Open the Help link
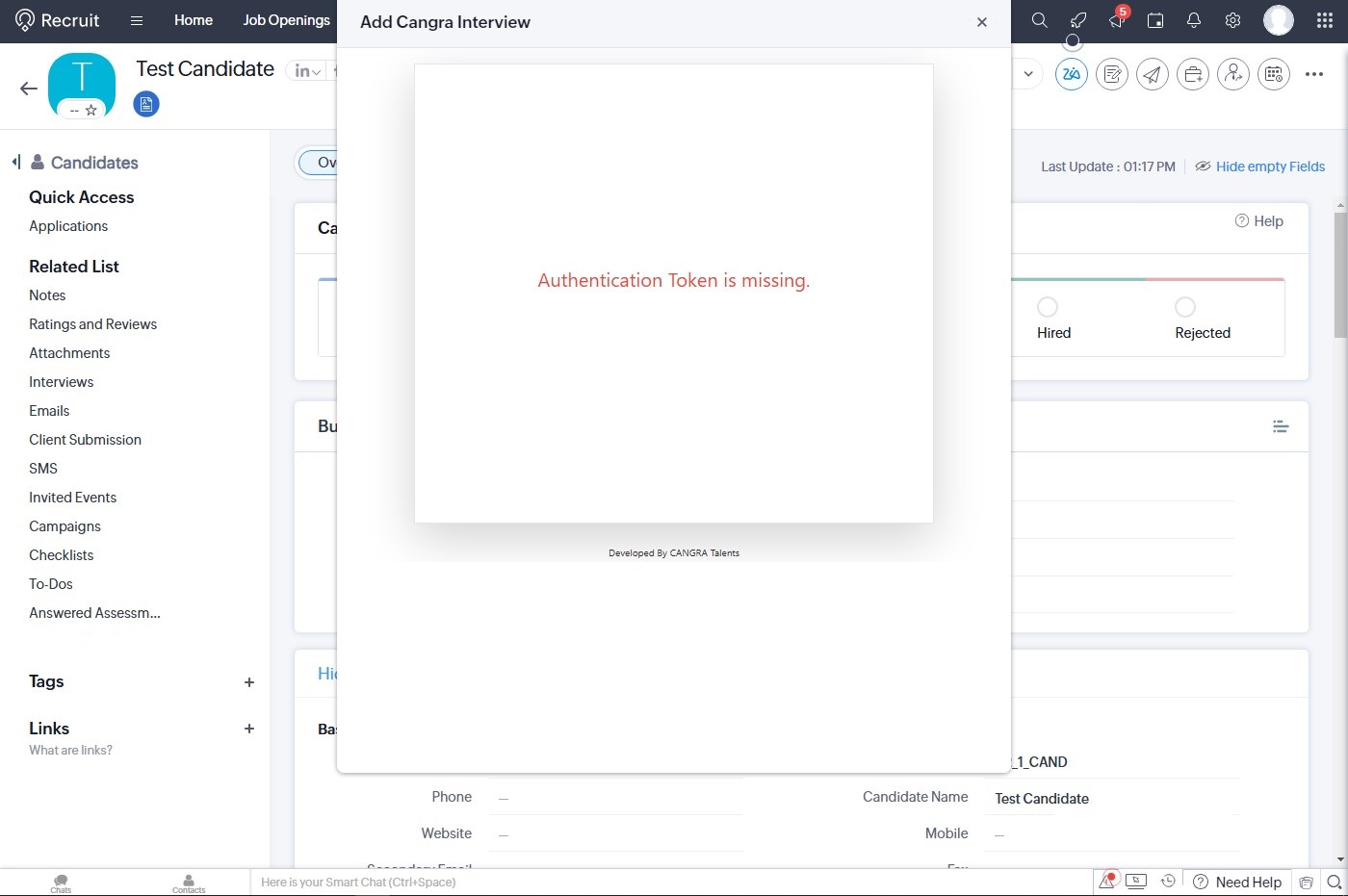 click(x=1259, y=221)
